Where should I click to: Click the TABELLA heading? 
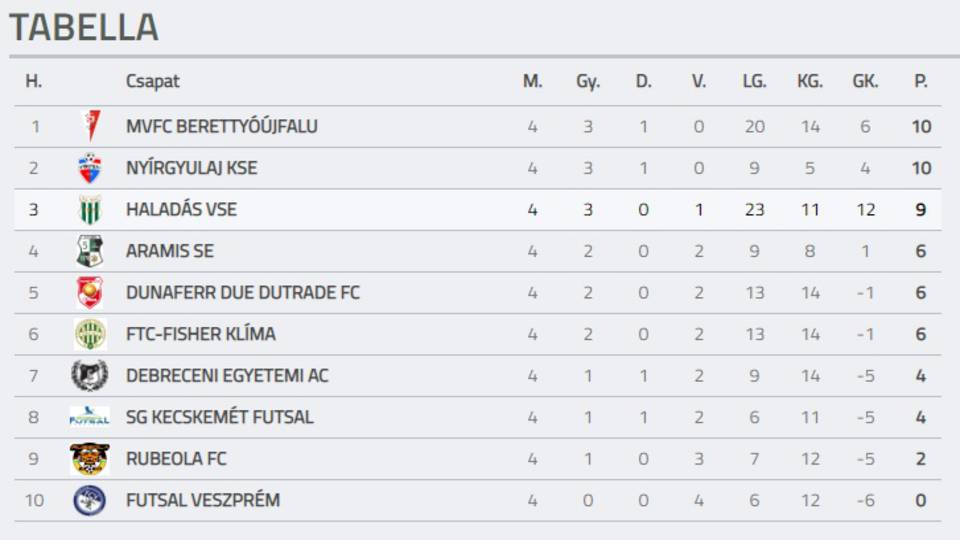(x=84, y=28)
